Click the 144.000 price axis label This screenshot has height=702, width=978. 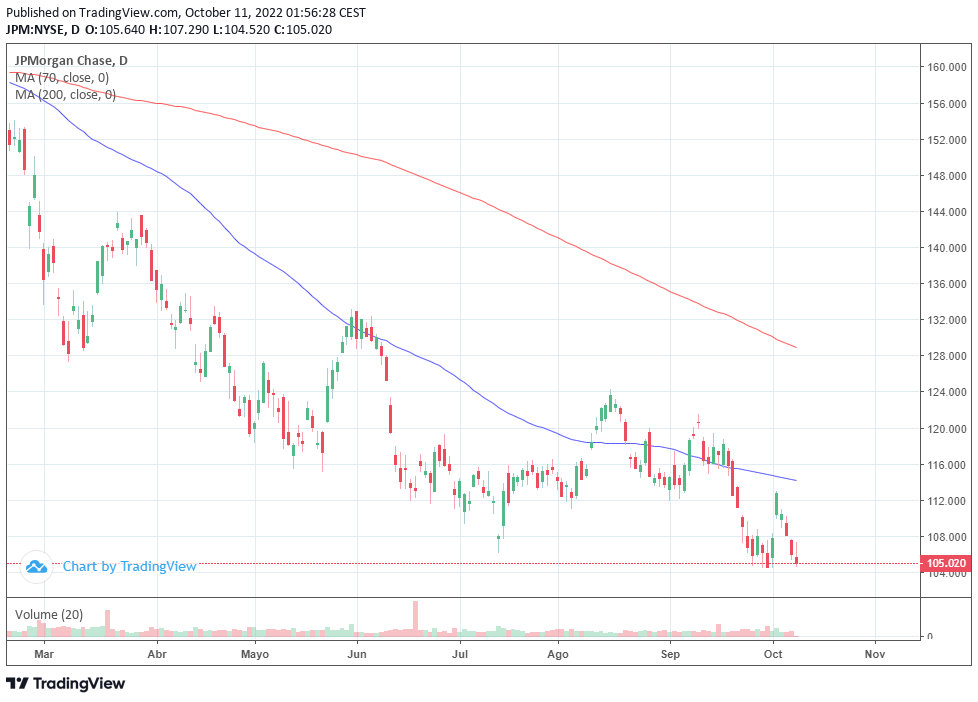click(946, 212)
